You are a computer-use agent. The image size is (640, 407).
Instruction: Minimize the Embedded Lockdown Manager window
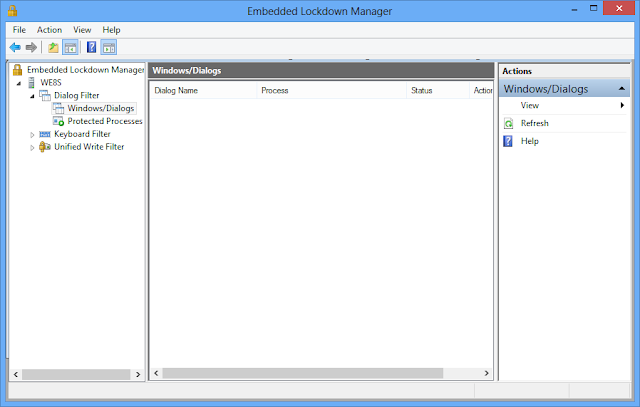[x=574, y=9]
